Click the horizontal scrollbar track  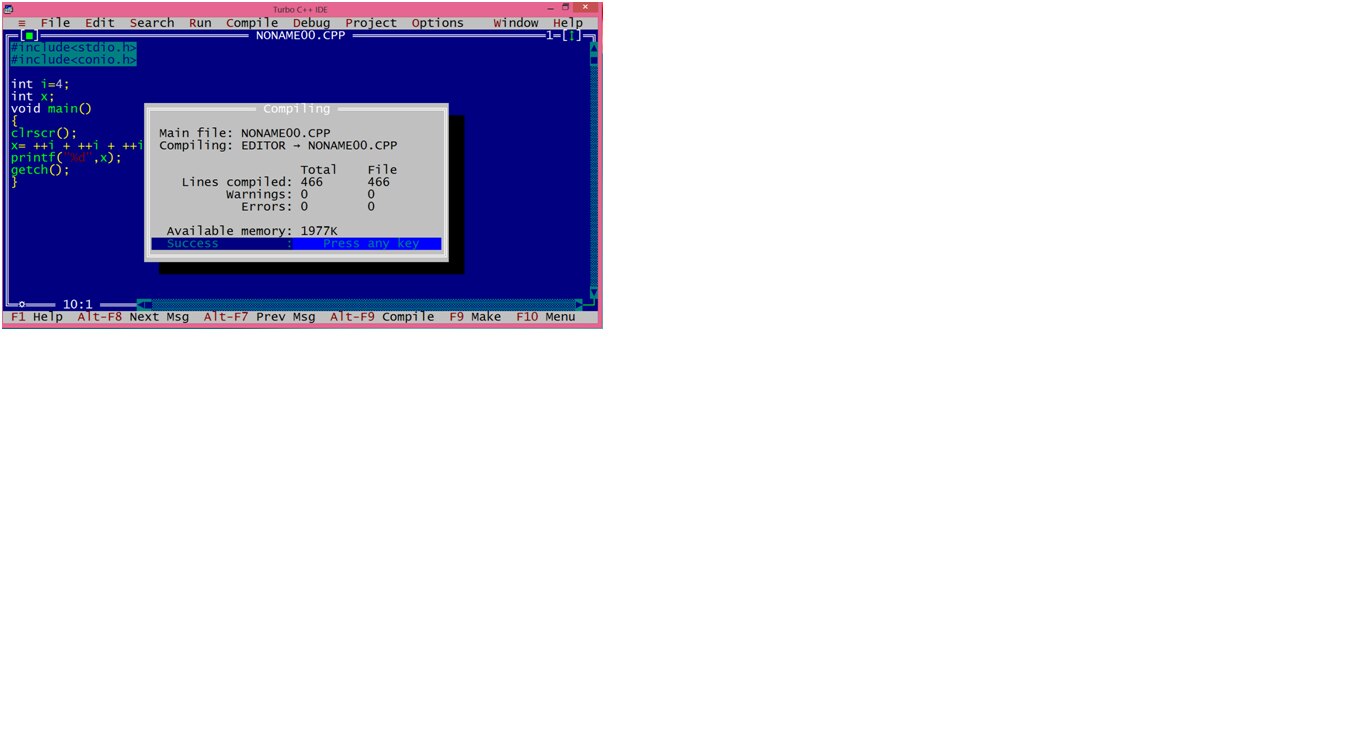click(361, 304)
